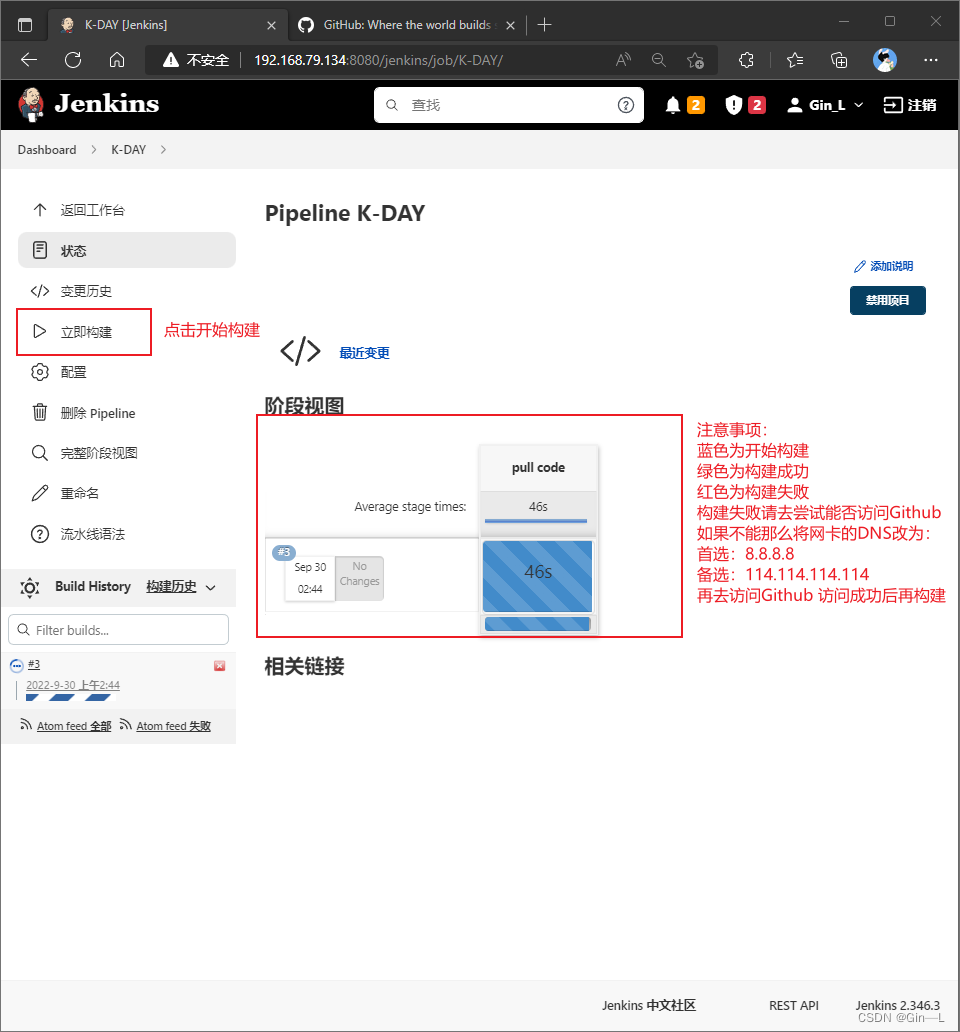Image resolution: width=960 pixels, height=1032 pixels.
Task: Click the Jenkins logo icon
Action: [30, 105]
